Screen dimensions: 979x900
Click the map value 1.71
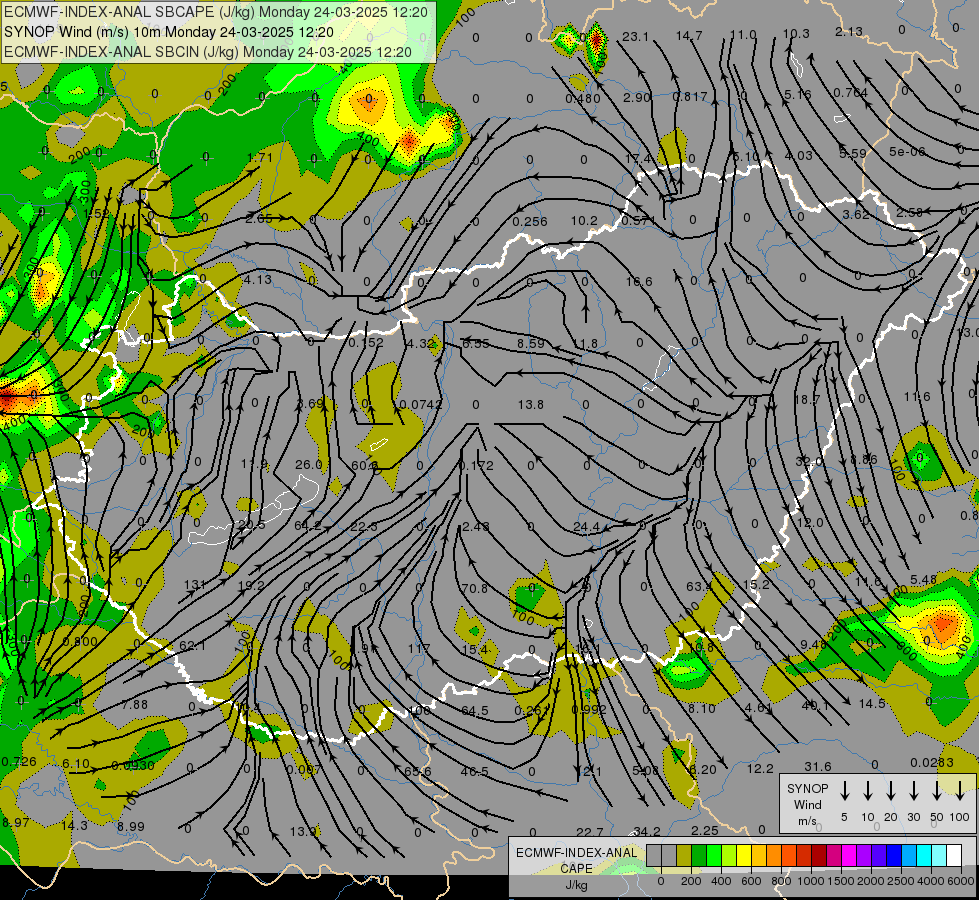point(260,158)
